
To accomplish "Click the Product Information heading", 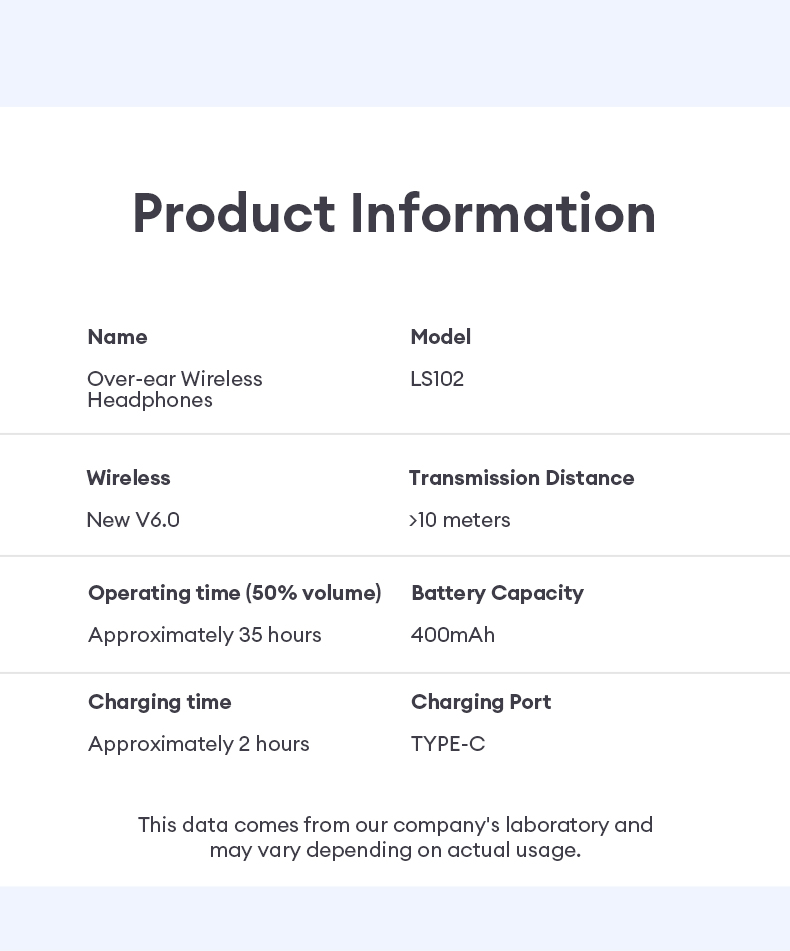I will (394, 214).
